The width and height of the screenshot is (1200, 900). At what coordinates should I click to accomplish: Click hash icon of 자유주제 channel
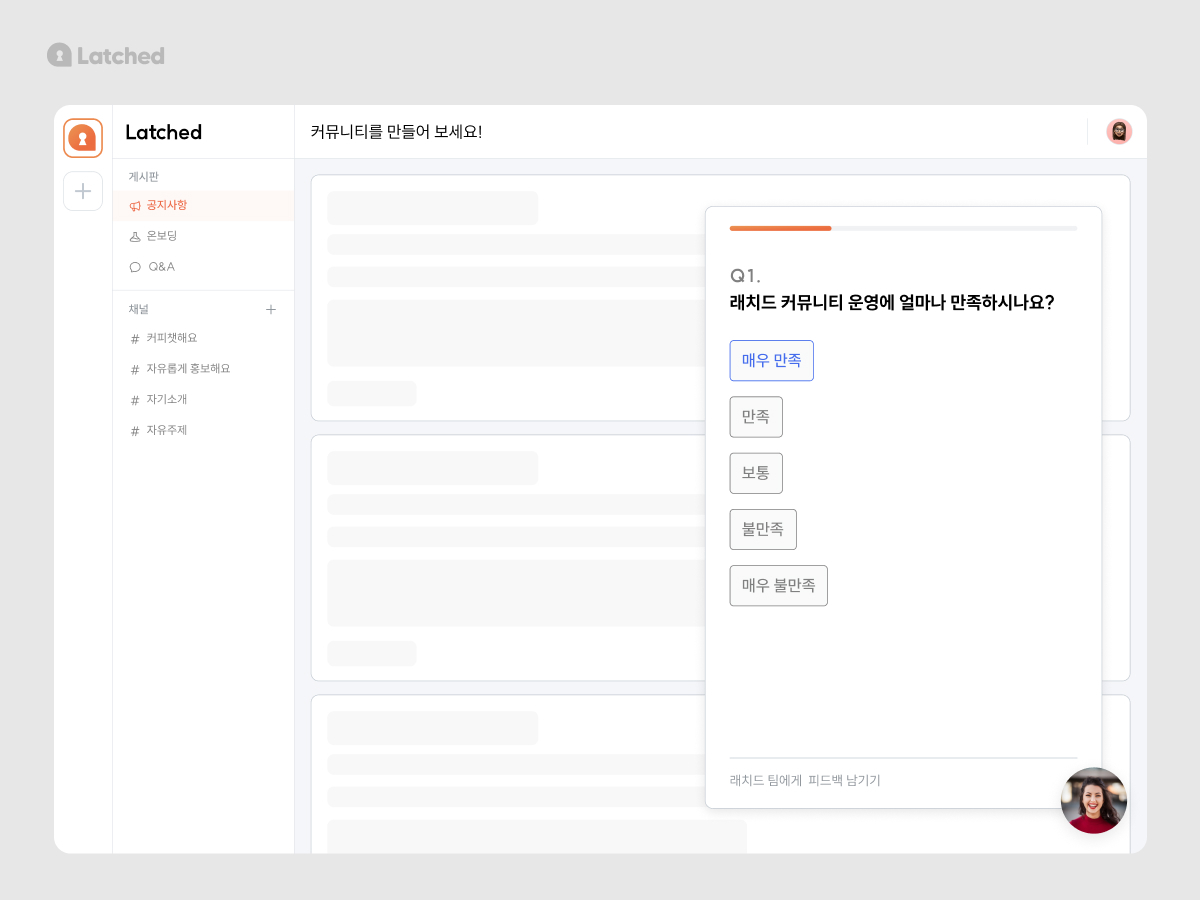[135, 431]
